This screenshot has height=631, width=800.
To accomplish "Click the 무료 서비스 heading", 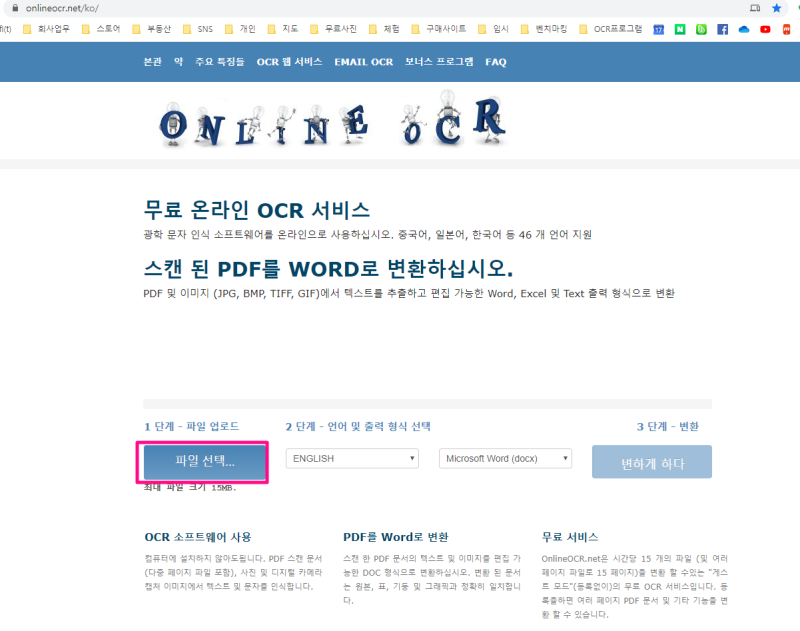I will (x=570, y=537).
